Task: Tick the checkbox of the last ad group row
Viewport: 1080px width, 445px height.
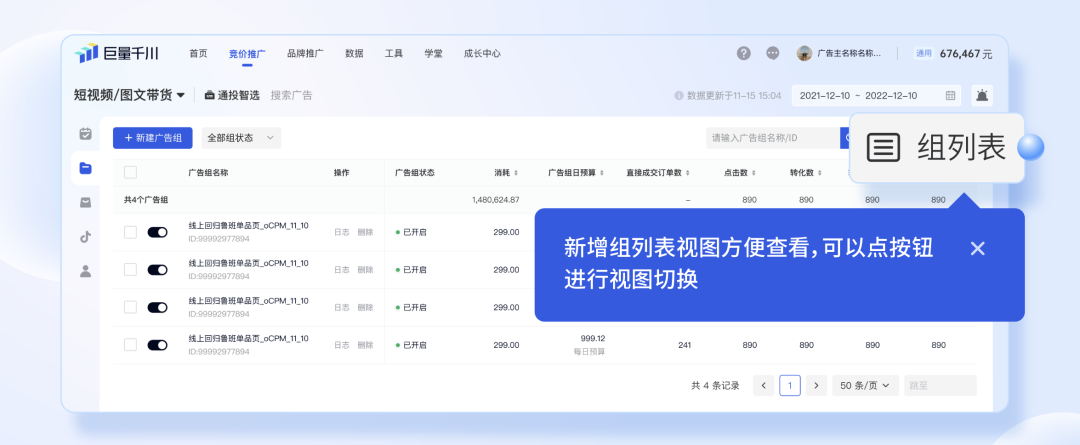Action: pos(130,345)
